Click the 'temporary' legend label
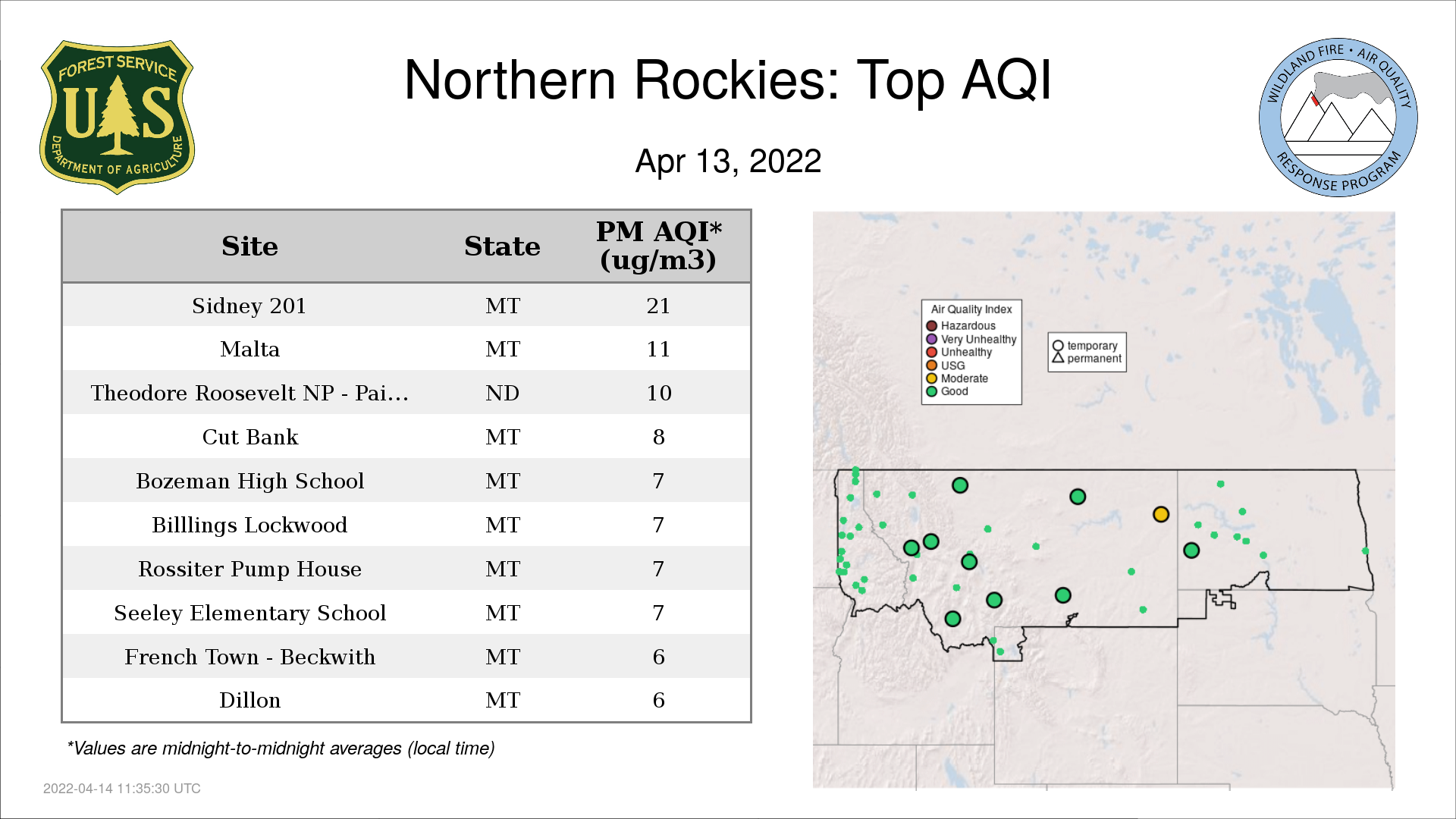 click(x=1092, y=346)
